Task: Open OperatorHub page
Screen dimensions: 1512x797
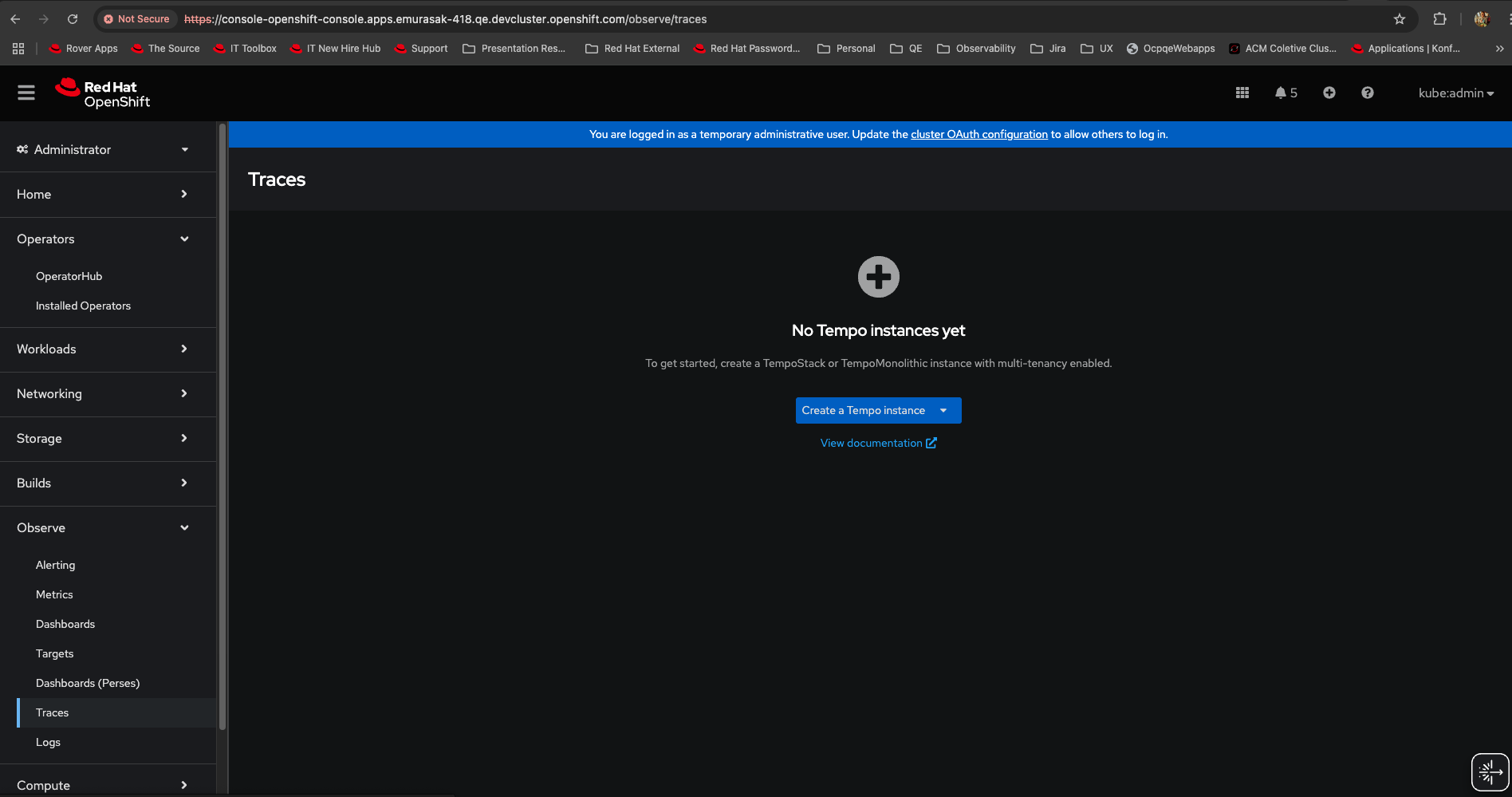Action: tap(69, 277)
